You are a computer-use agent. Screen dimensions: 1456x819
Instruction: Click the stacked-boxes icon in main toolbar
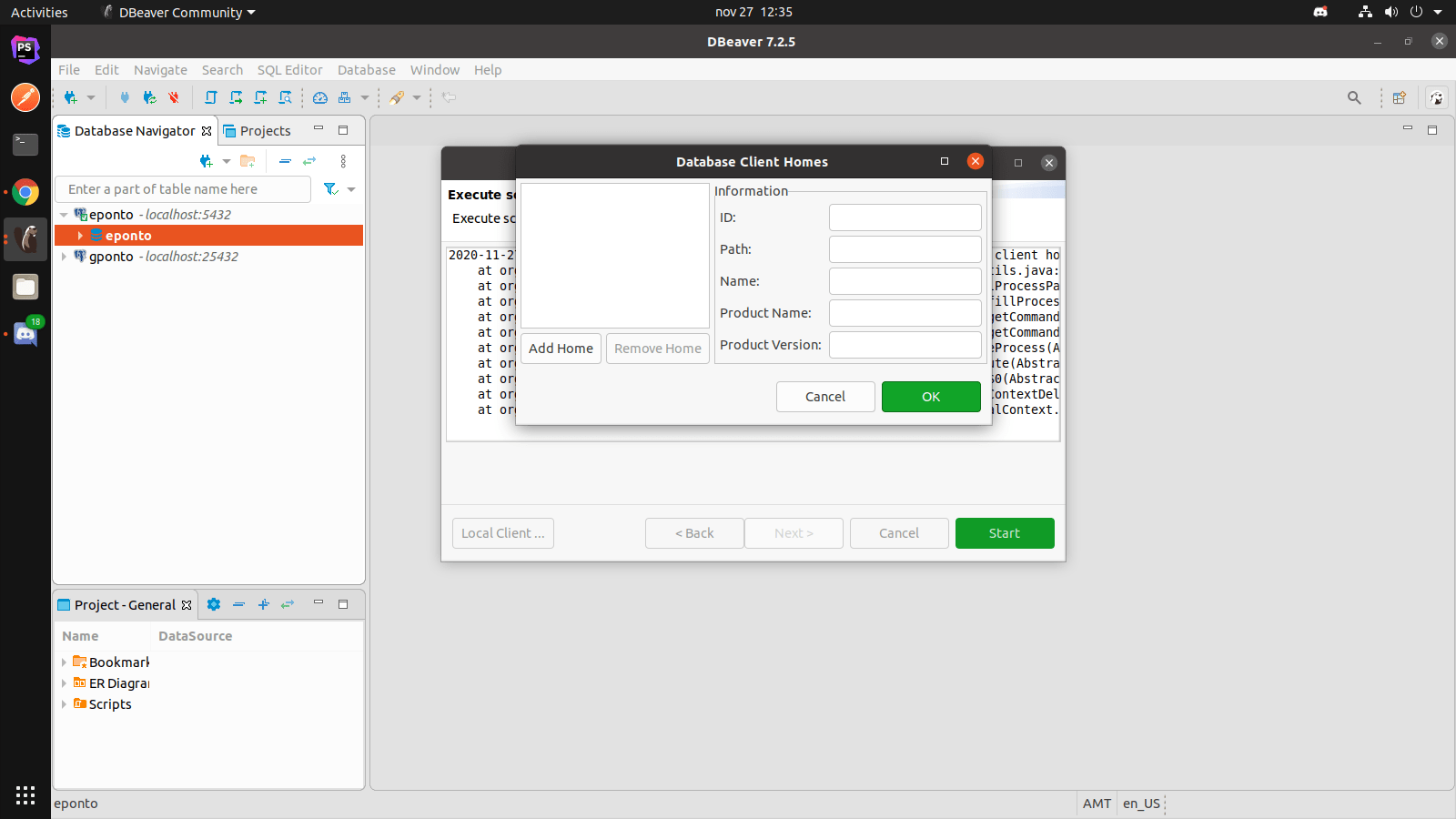coord(345,97)
